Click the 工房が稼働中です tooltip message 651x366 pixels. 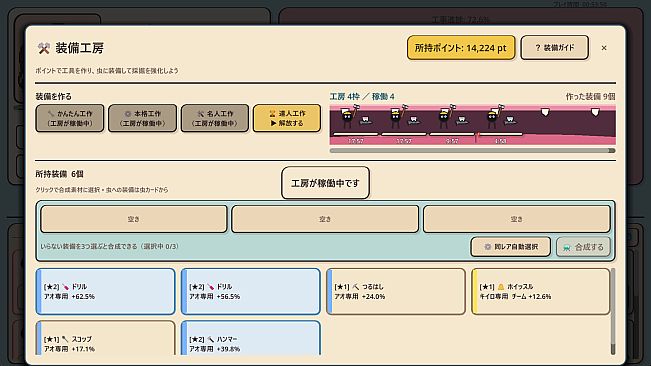(x=325, y=183)
